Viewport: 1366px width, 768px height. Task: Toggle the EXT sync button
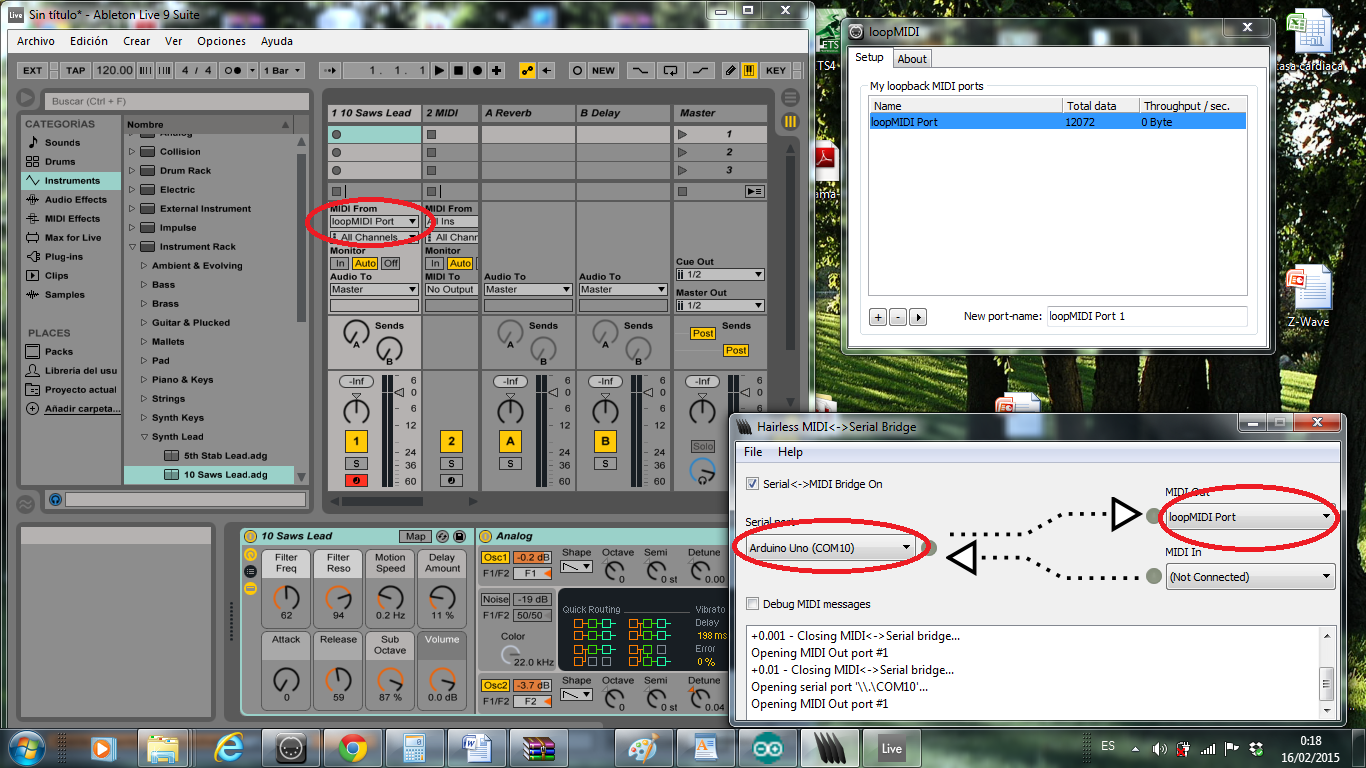[x=33, y=71]
